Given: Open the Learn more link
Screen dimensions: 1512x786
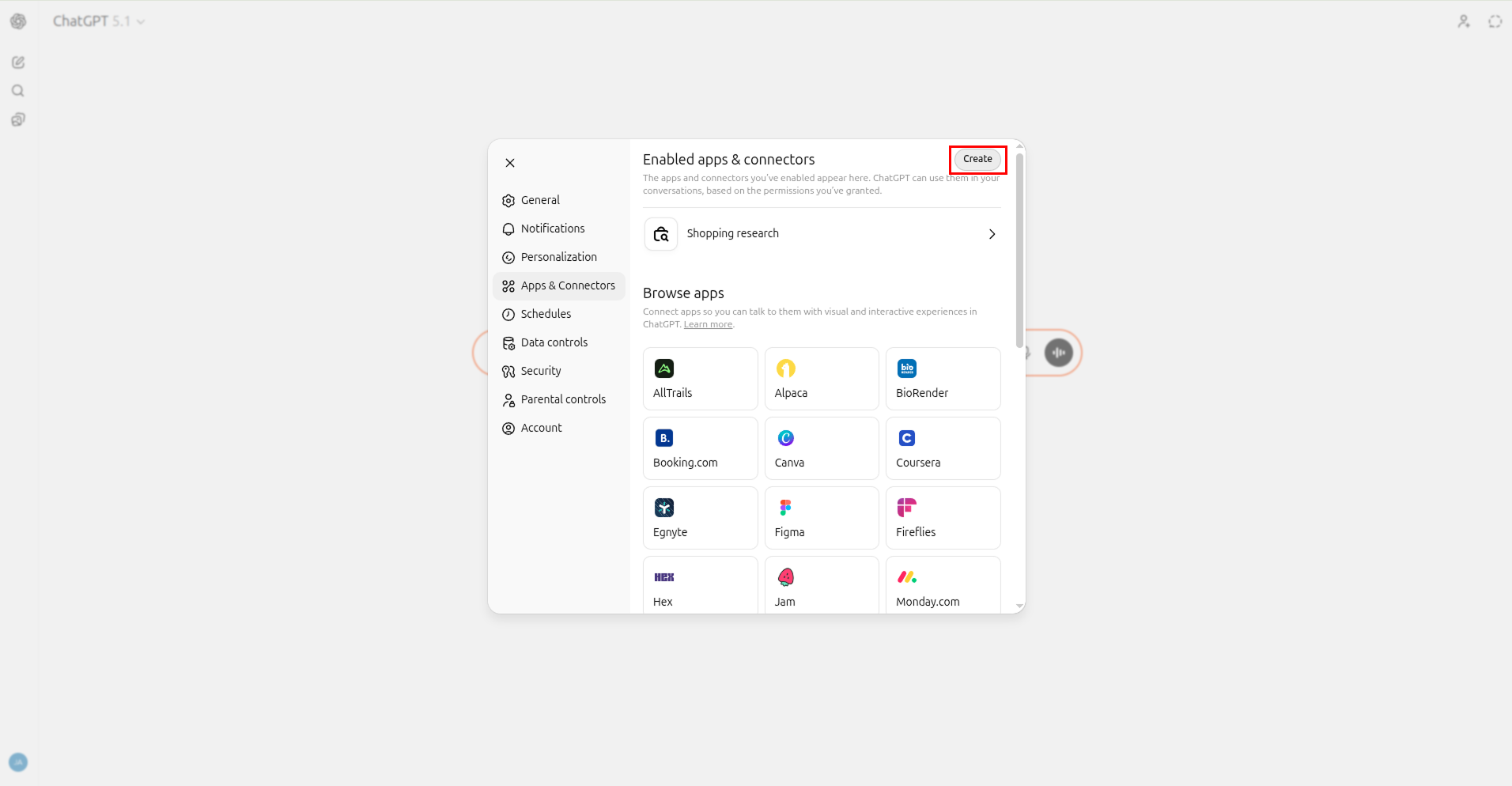Looking at the screenshot, I should coord(707,323).
